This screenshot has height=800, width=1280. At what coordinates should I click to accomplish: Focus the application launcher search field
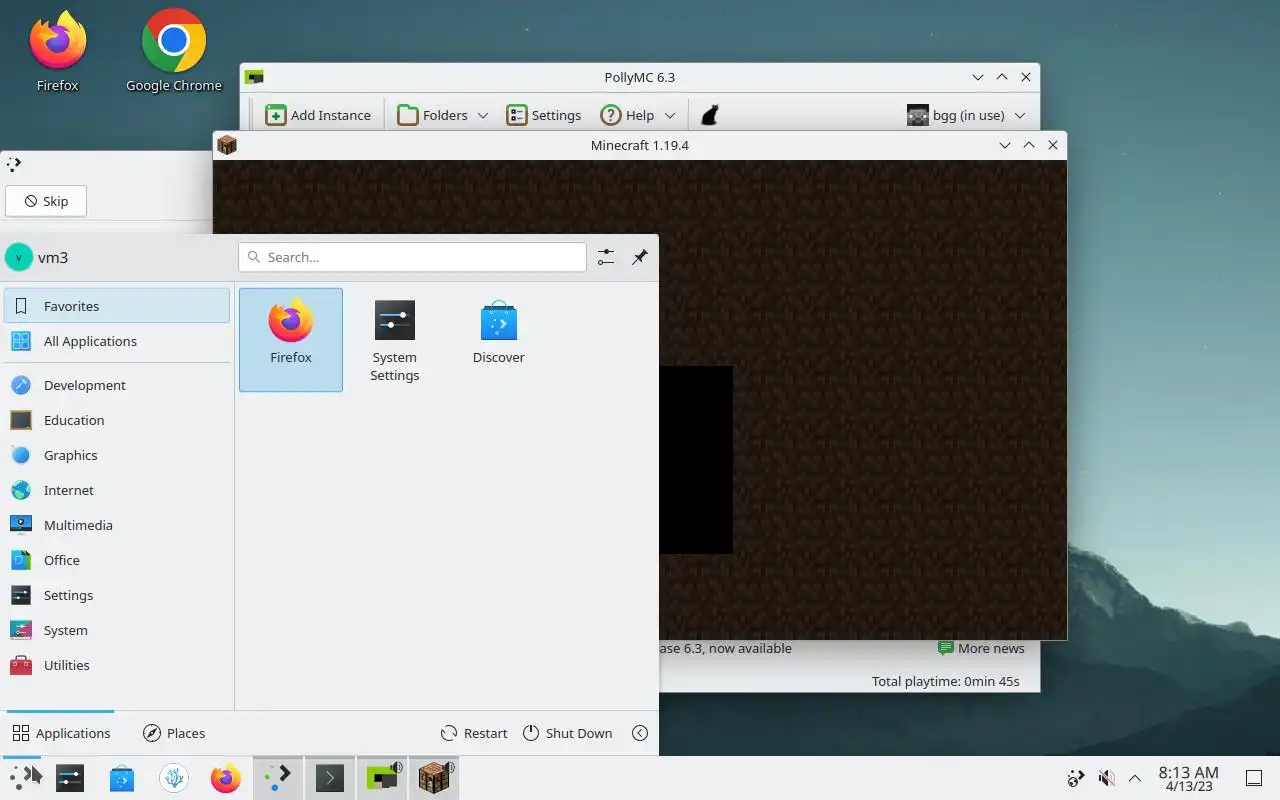[412, 257]
